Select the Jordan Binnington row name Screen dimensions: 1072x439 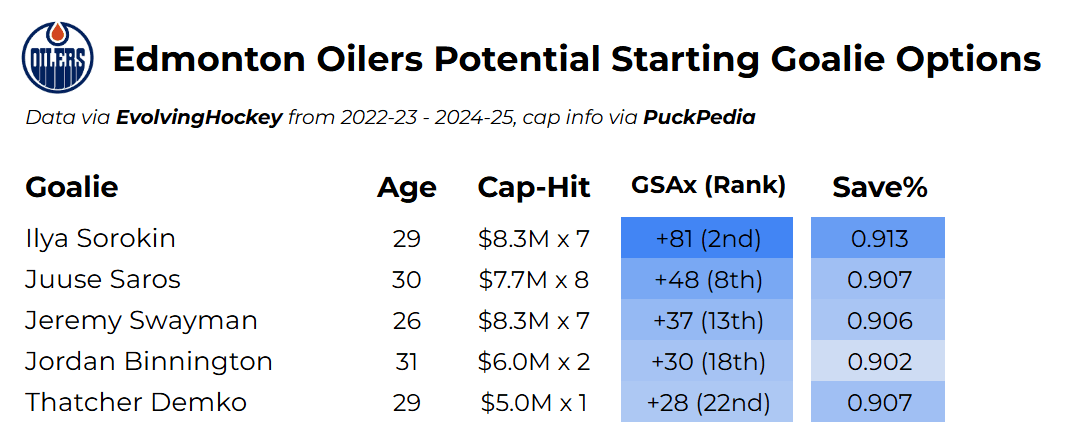[x=149, y=361]
